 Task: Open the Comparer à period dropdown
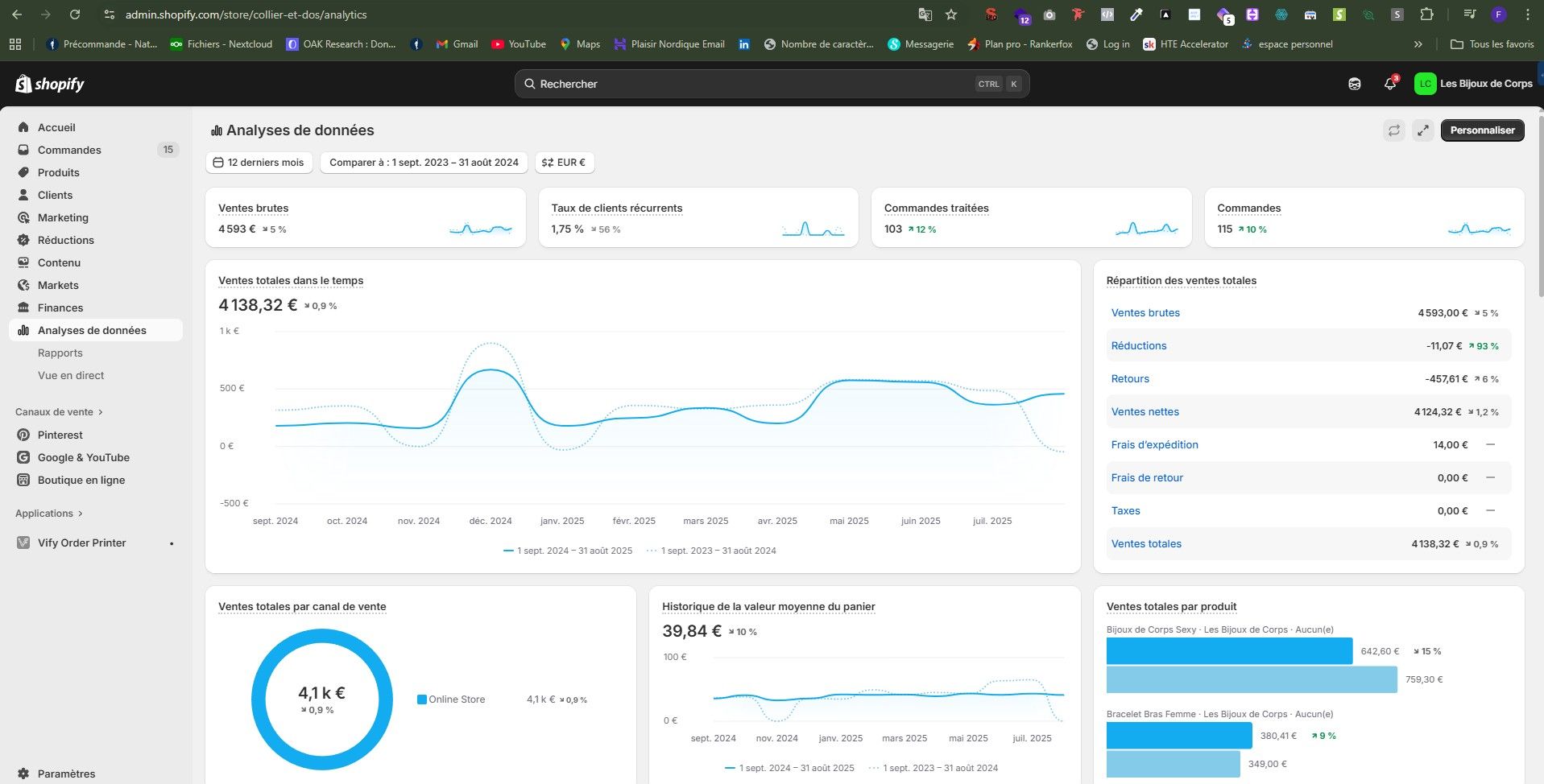(x=424, y=163)
